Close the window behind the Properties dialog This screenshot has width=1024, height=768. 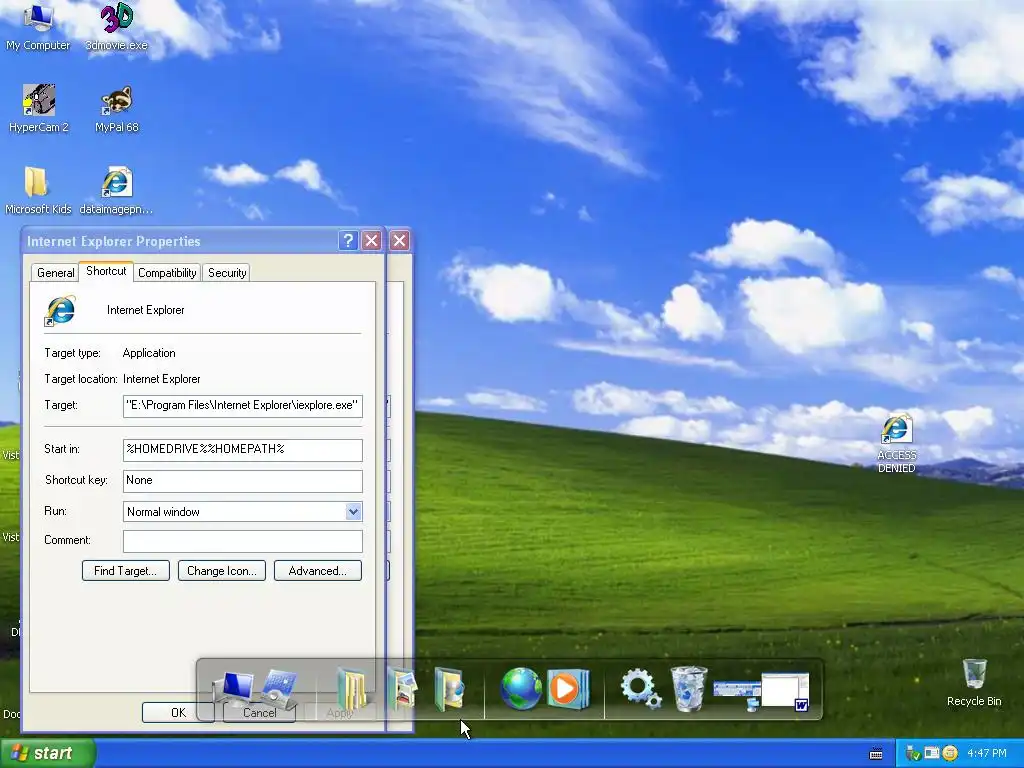[x=400, y=241]
